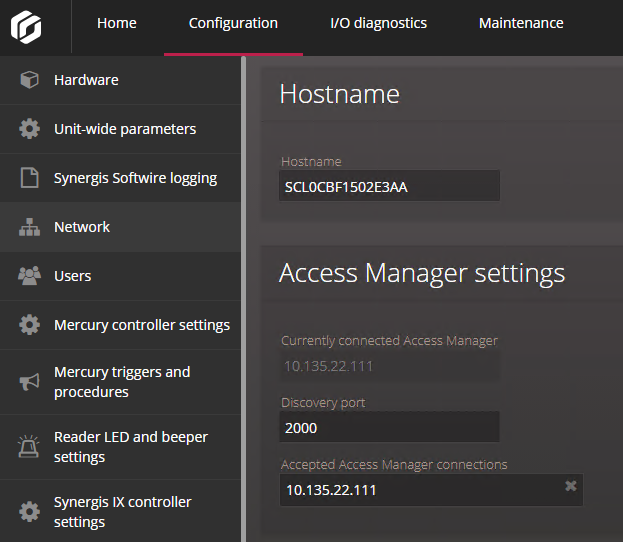Click the Users group icon

pyautogui.click(x=29, y=276)
